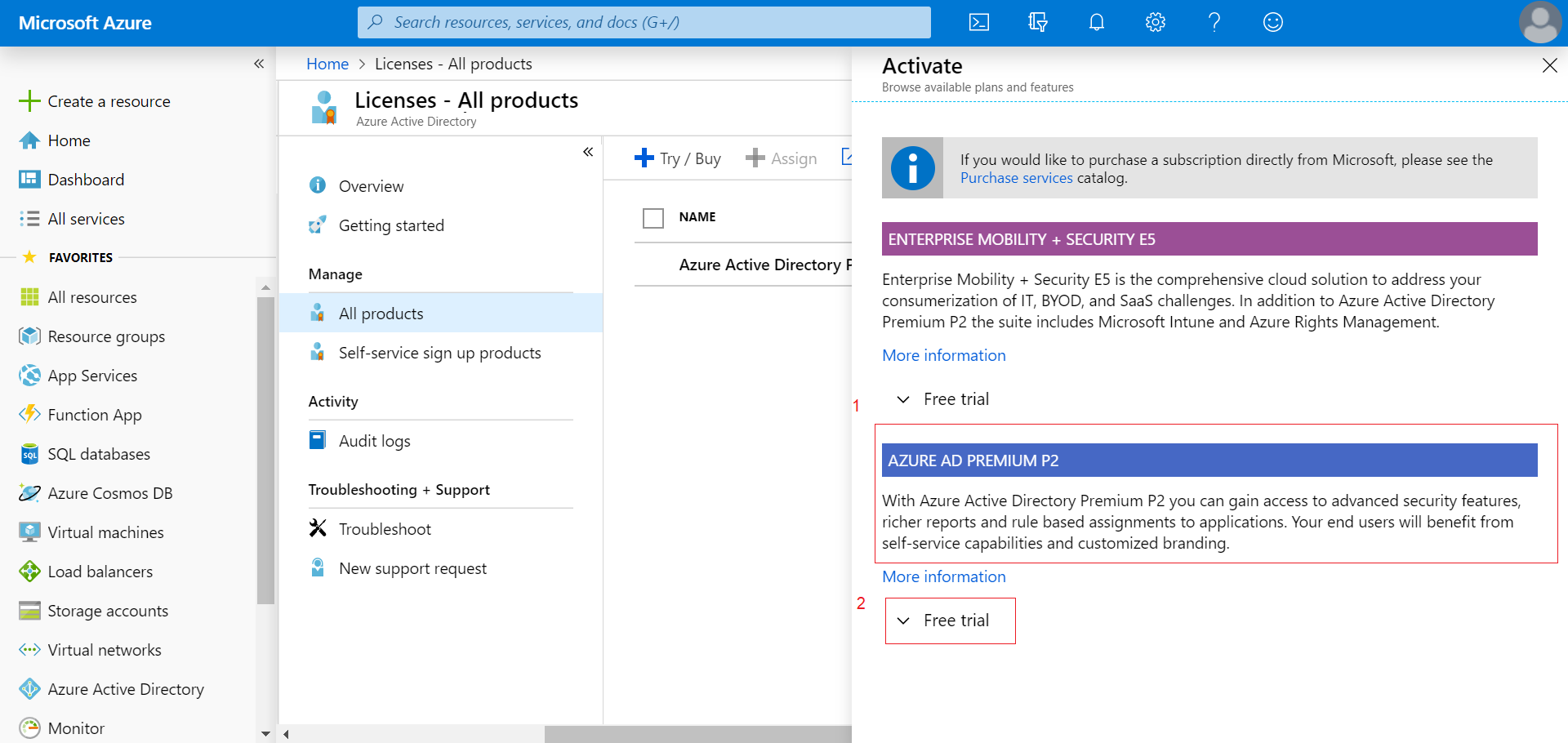Click the Try / Buy button

(678, 158)
